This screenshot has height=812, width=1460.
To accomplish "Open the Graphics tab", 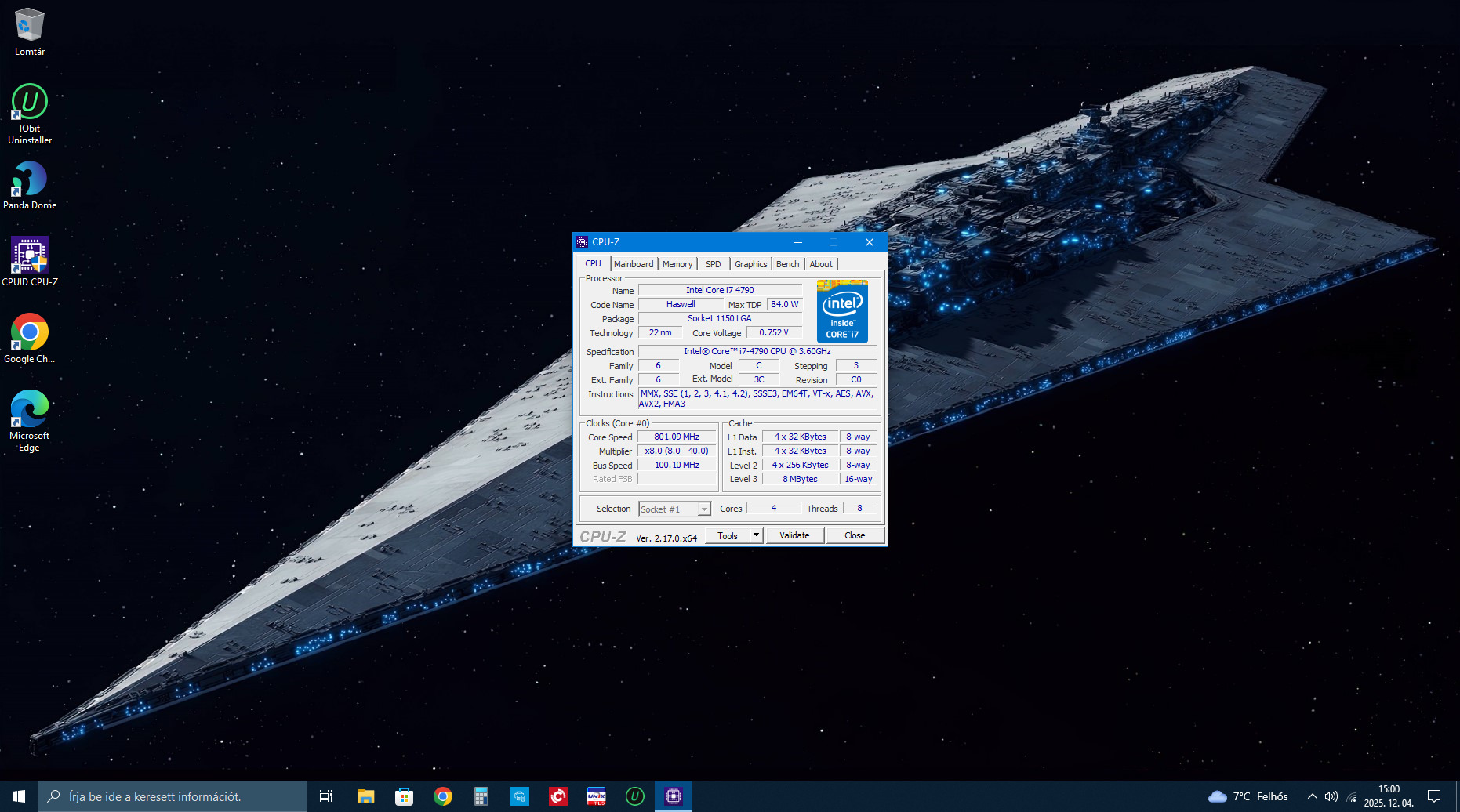I will pos(751,264).
